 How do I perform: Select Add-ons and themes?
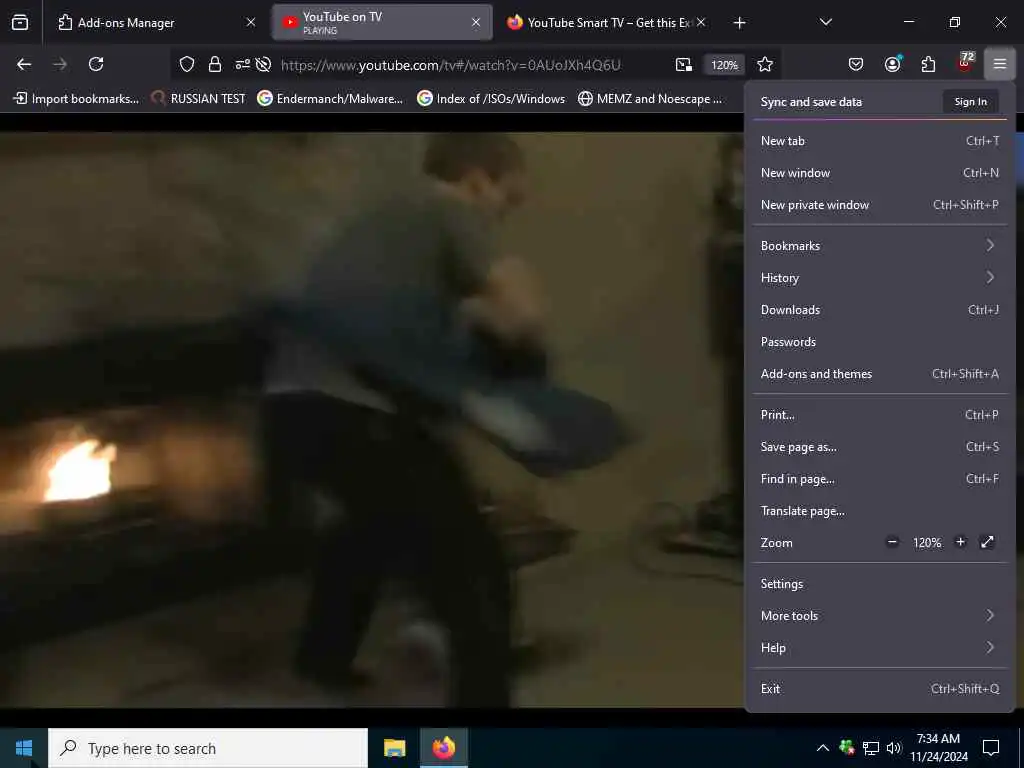pyautogui.click(x=880, y=374)
